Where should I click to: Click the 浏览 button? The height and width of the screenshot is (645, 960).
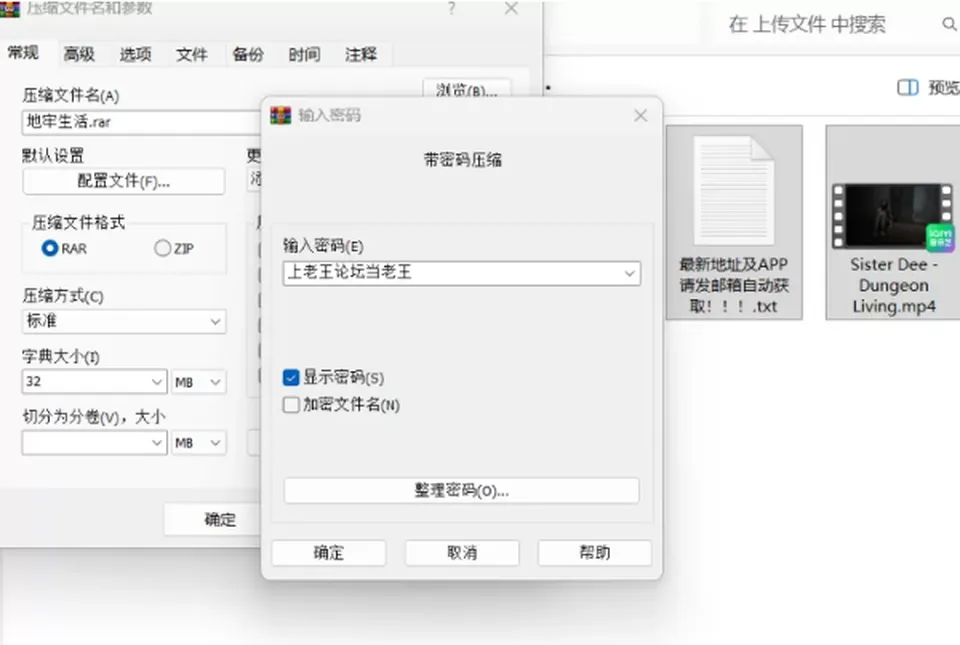click(x=467, y=89)
